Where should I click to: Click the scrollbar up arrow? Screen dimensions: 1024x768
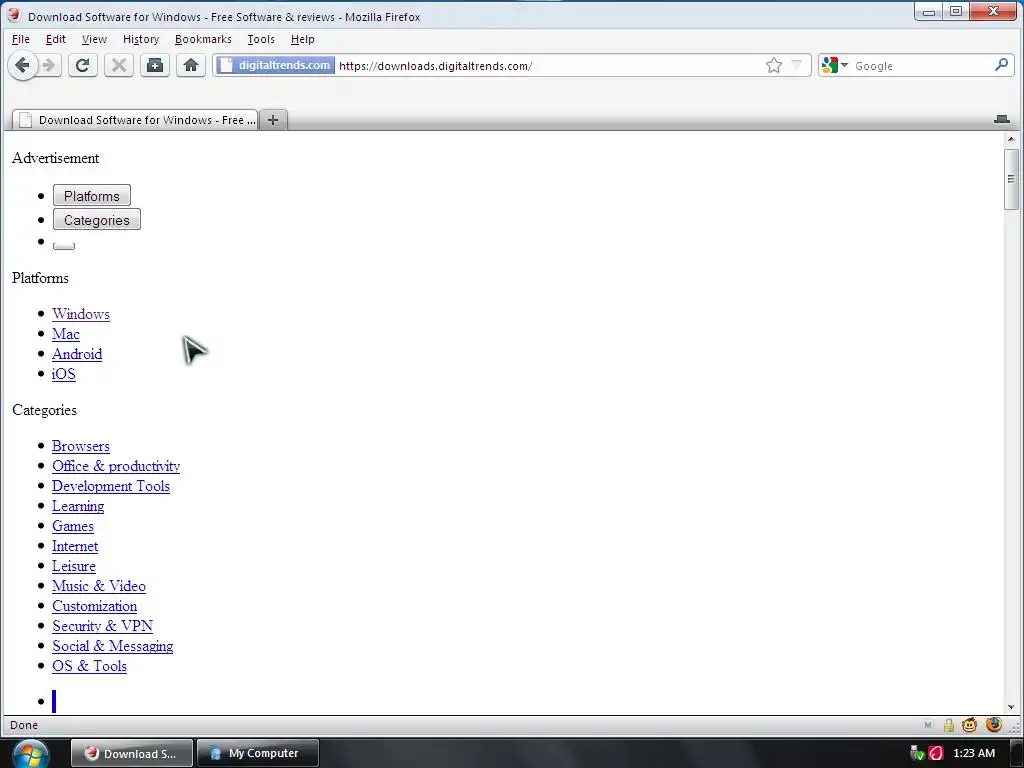1011,139
